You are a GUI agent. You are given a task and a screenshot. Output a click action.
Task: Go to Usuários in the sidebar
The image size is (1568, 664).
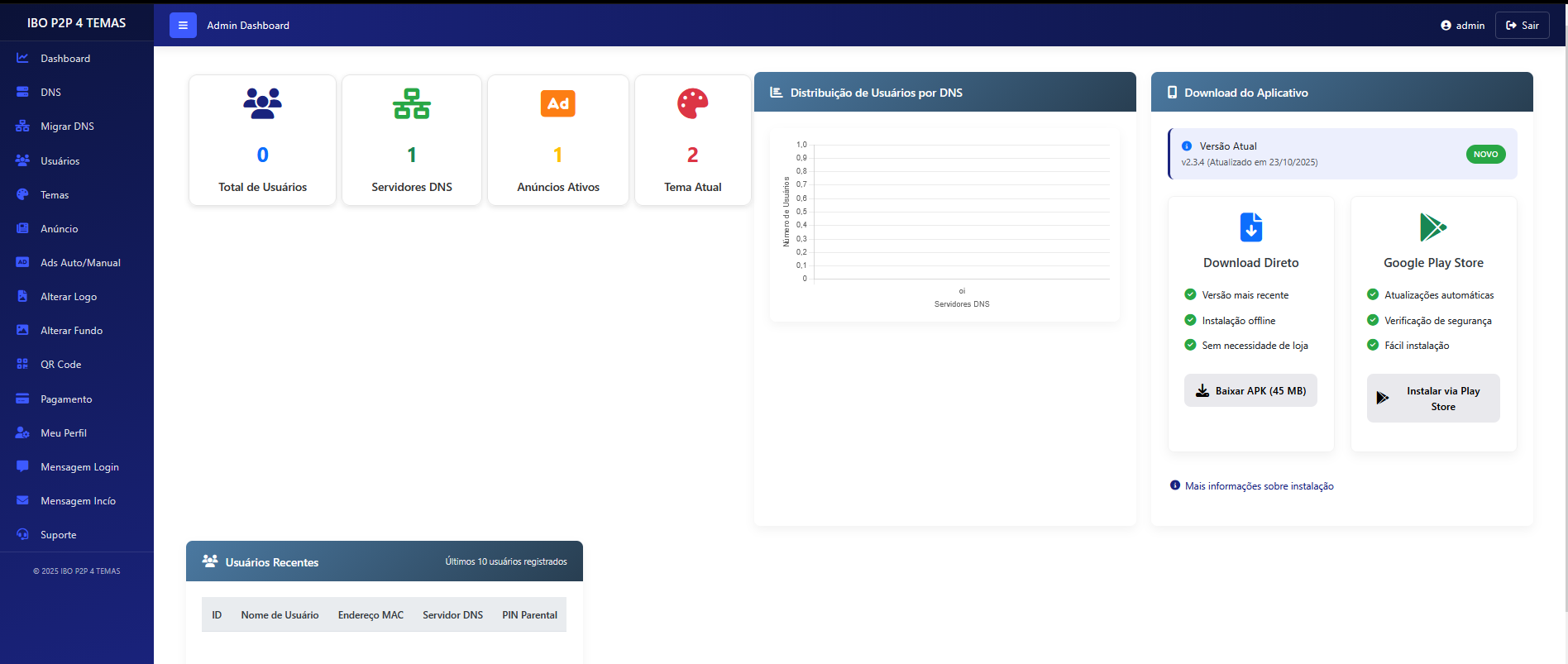(x=60, y=161)
